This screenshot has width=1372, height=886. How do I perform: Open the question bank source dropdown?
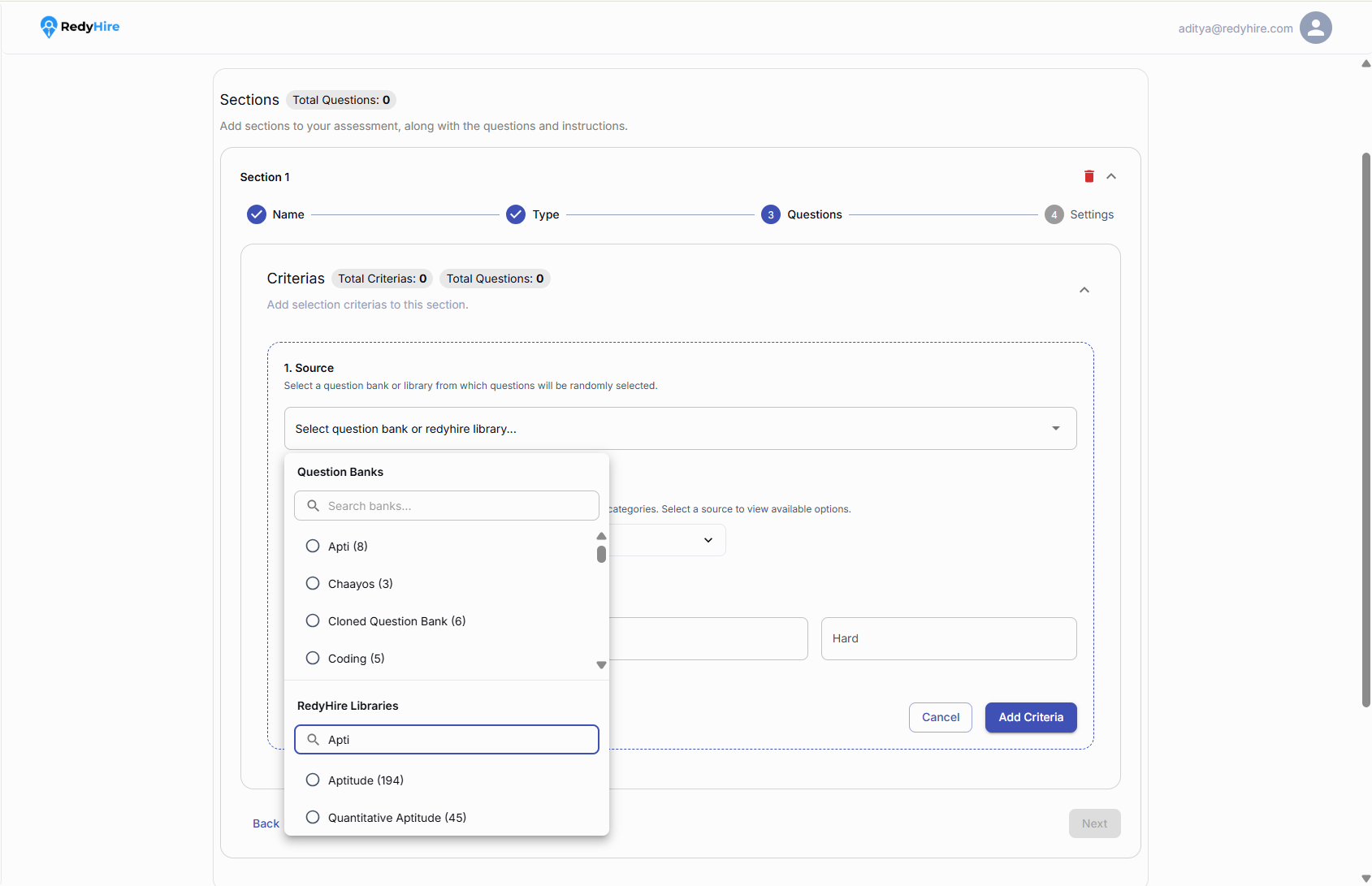(681, 428)
